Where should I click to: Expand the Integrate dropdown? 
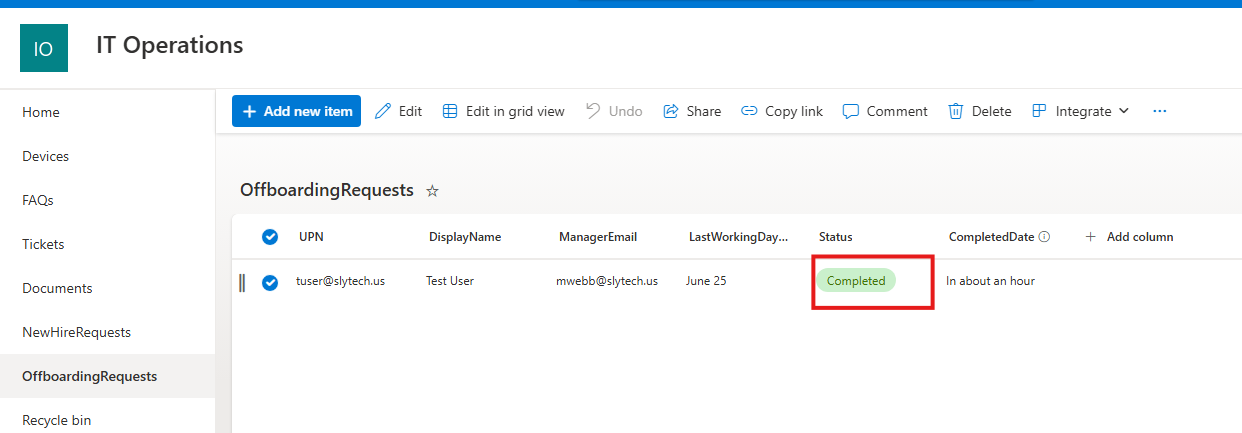point(1080,111)
